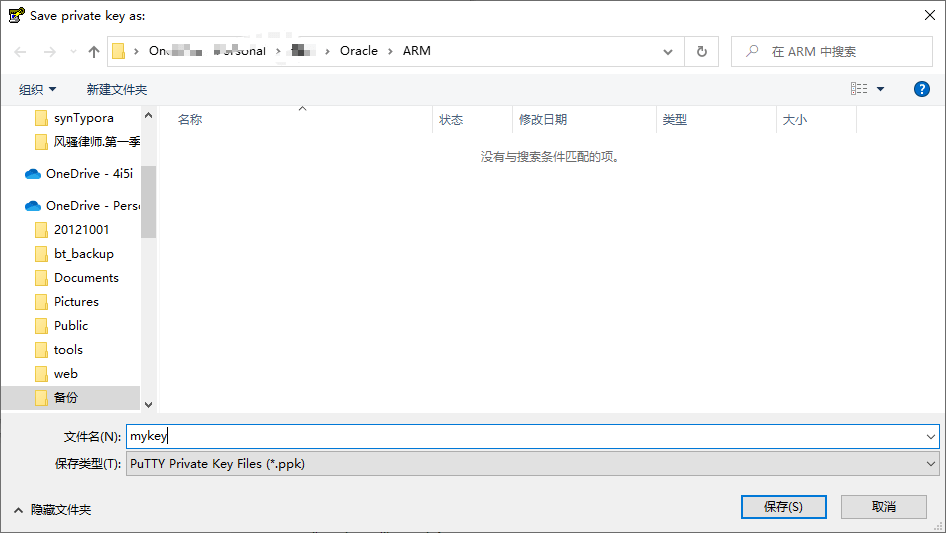
Task: Open the web folder in the sidebar
Action: (x=66, y=374)
